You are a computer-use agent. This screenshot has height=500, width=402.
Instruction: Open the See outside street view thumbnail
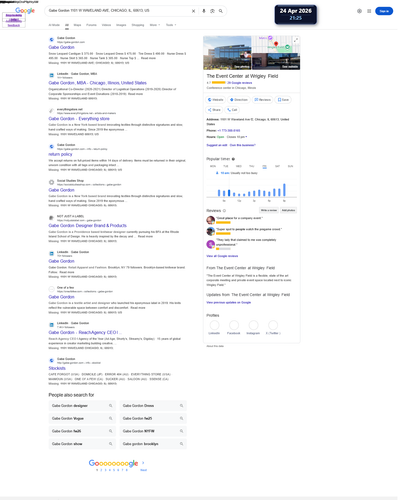[276, 61]
